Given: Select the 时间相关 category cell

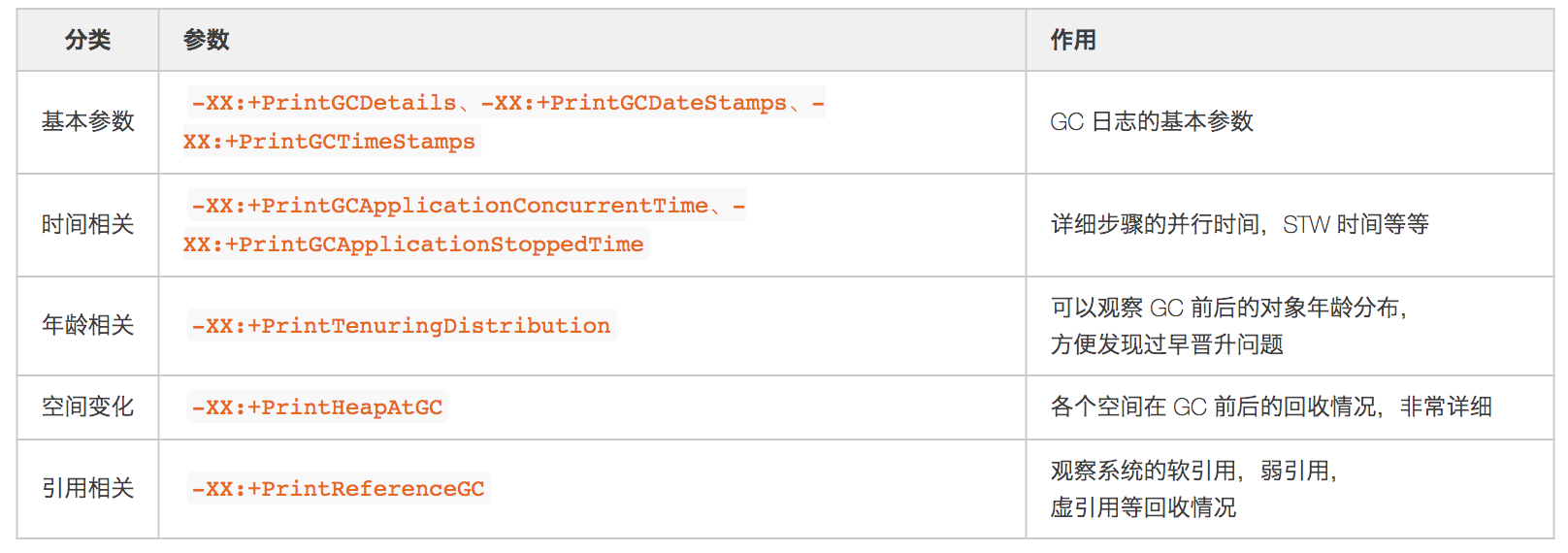Looking at the screenshot, I should [87, 224].
